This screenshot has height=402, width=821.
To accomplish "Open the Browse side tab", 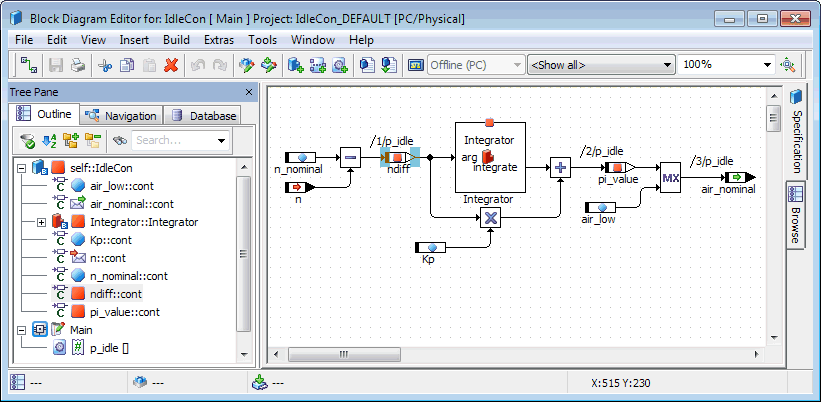I will click(796, 216).
